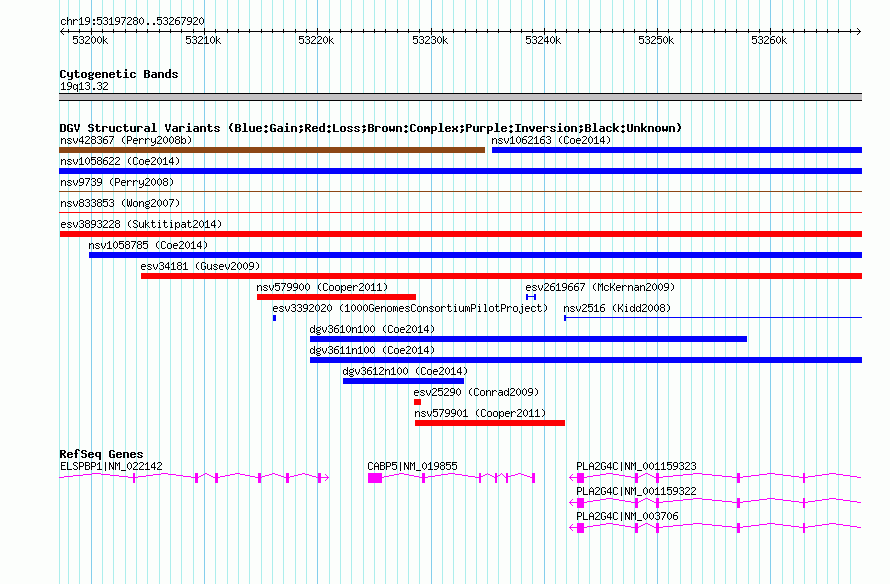Click the nsv1058622 blue gain bar

coord(460,171)
